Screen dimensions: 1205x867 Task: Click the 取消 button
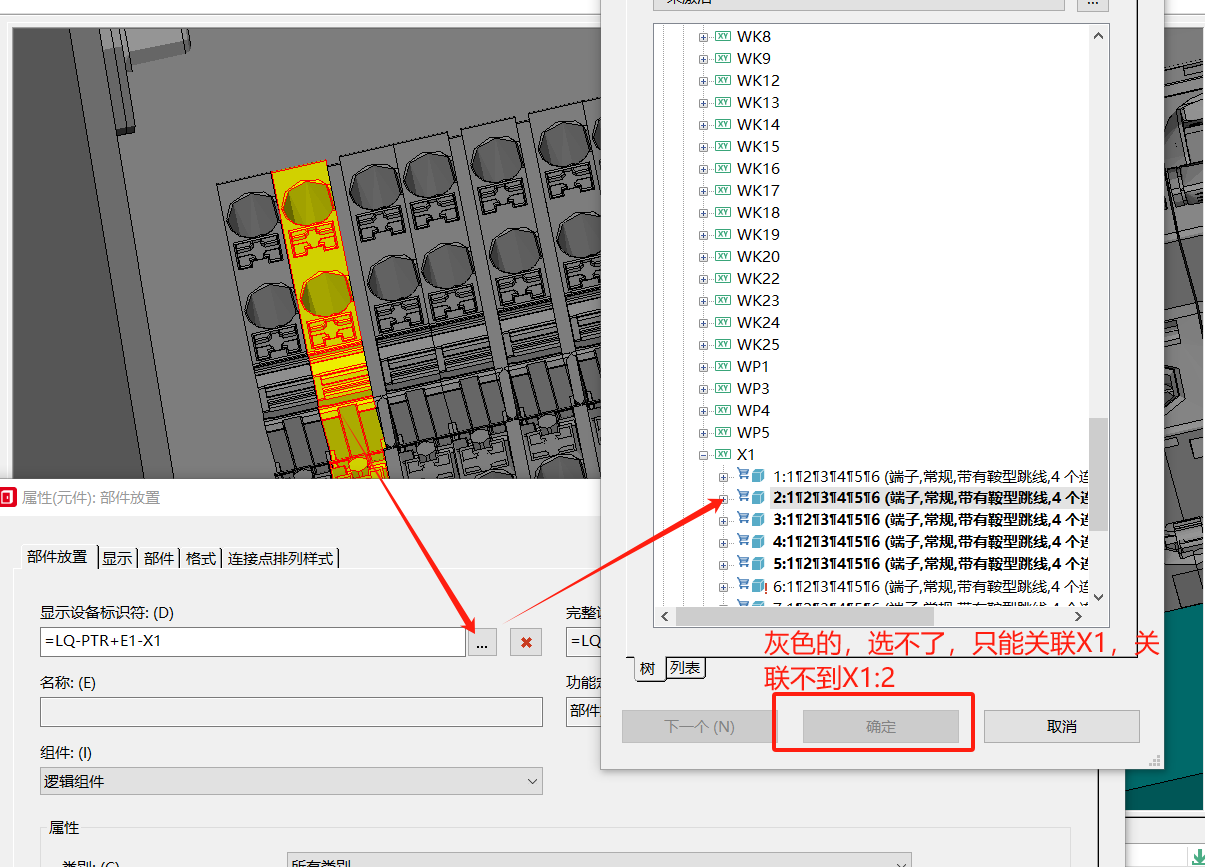click(x=1061, y=727)
